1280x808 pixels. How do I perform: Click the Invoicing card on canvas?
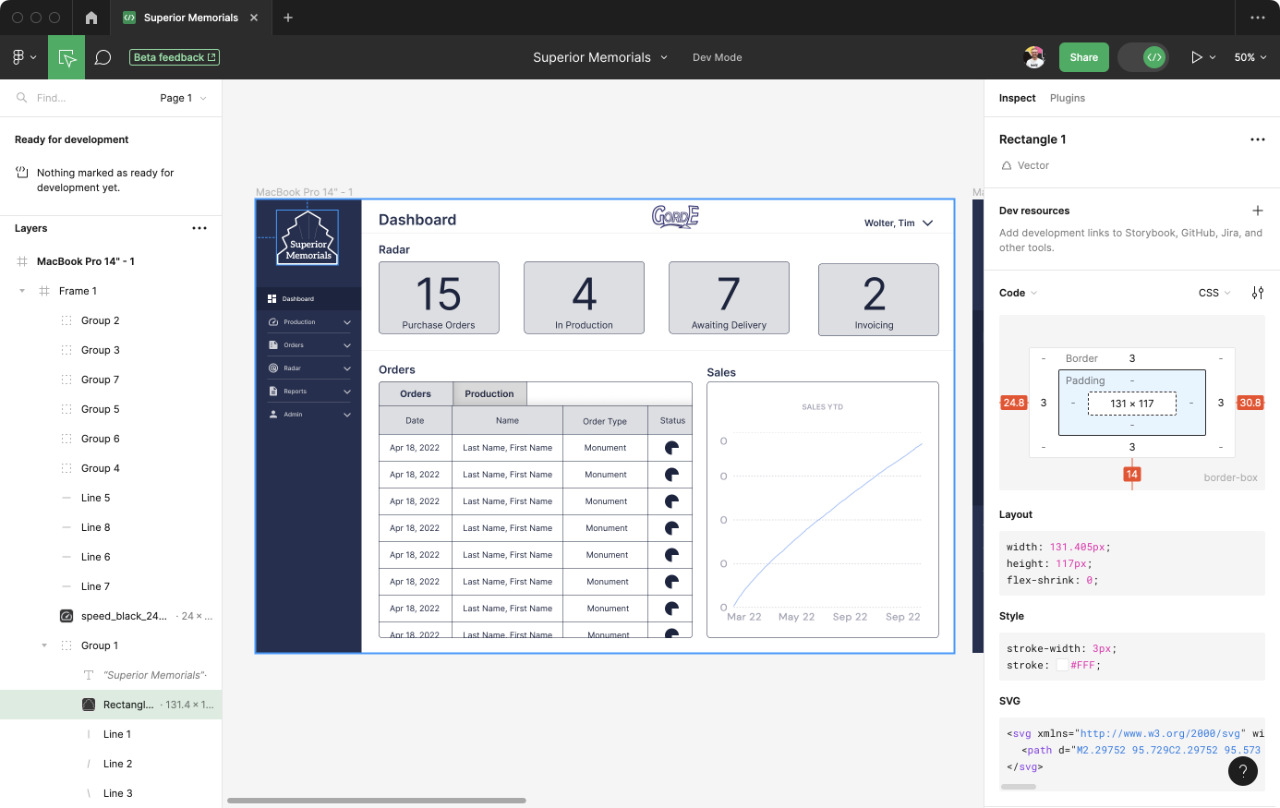click(x=878, y=299)
